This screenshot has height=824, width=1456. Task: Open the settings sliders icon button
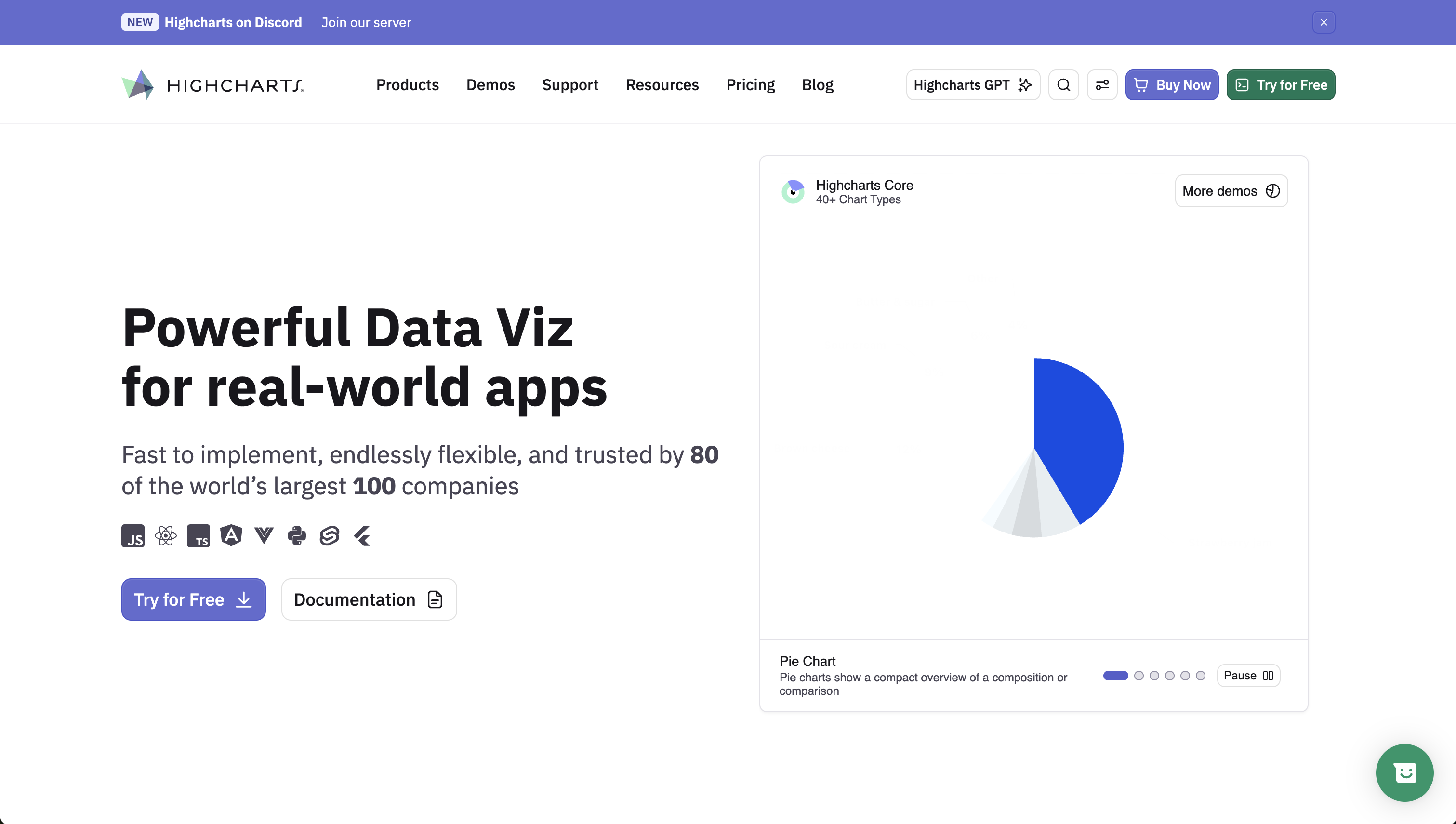point(1102,85)
